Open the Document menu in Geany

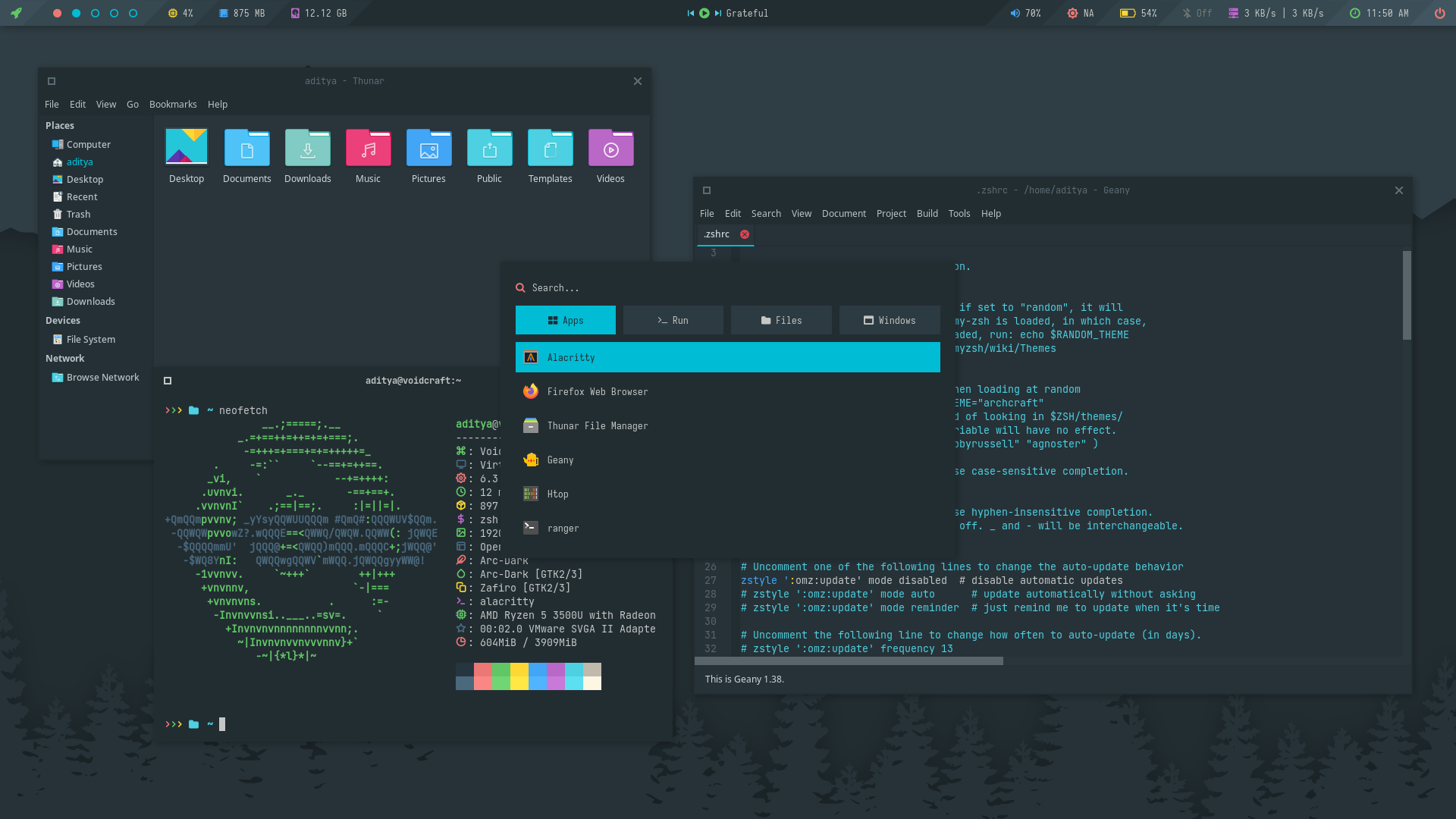click(x=843, y=214)
